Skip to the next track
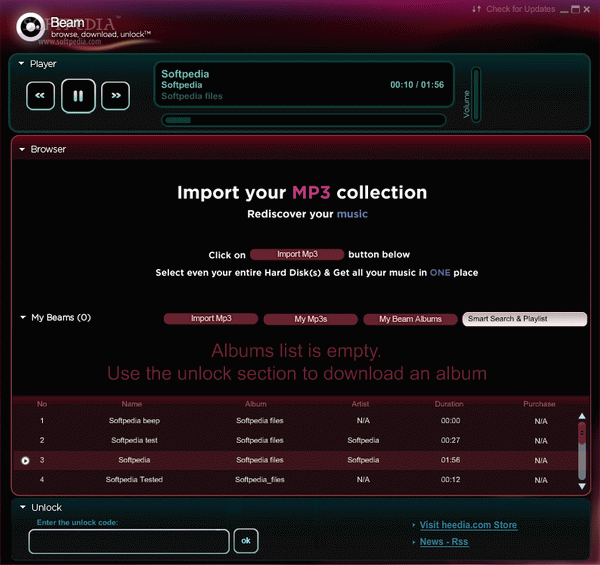The height and width of the screenshot is (565, 600). (116, 96)
